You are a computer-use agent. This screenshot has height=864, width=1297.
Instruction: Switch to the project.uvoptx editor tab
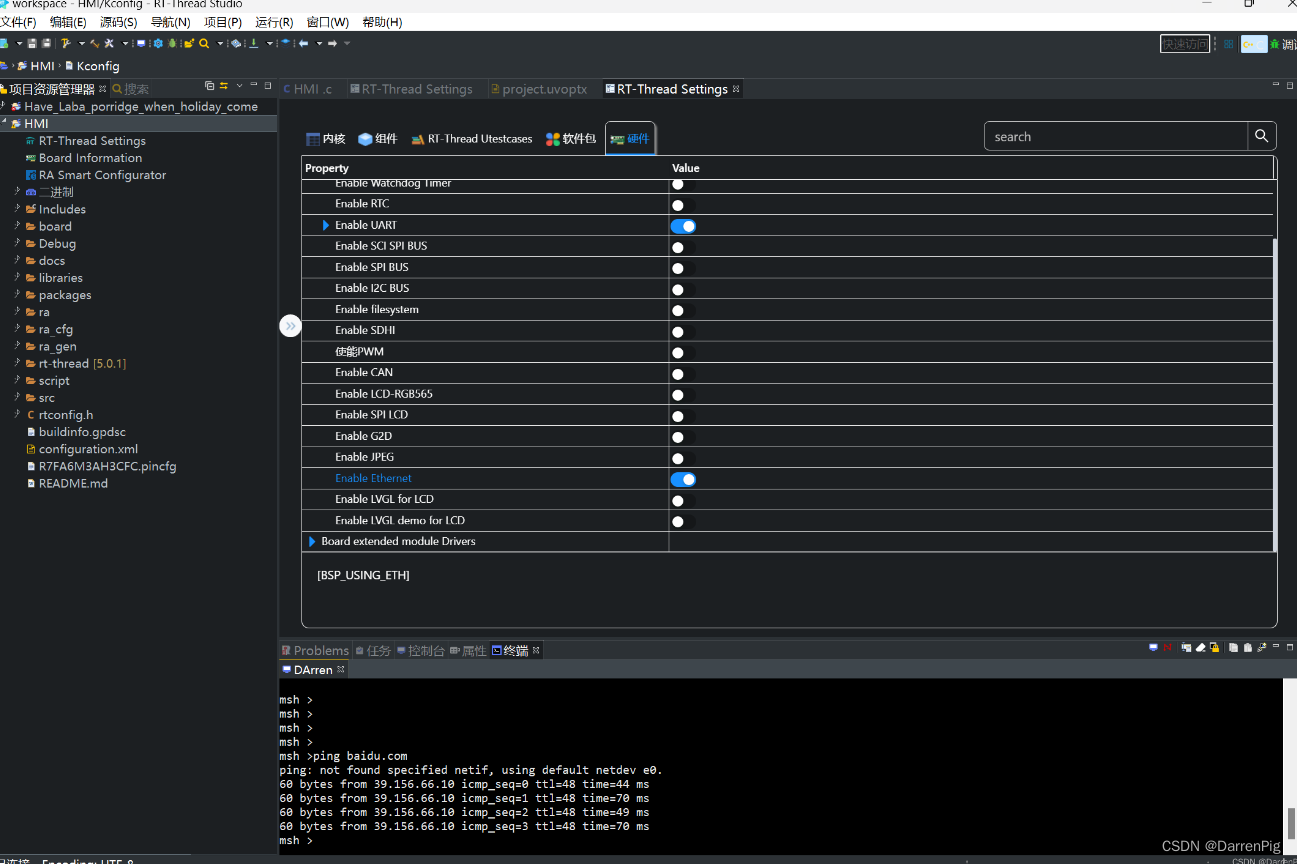[x=538, y=89]
